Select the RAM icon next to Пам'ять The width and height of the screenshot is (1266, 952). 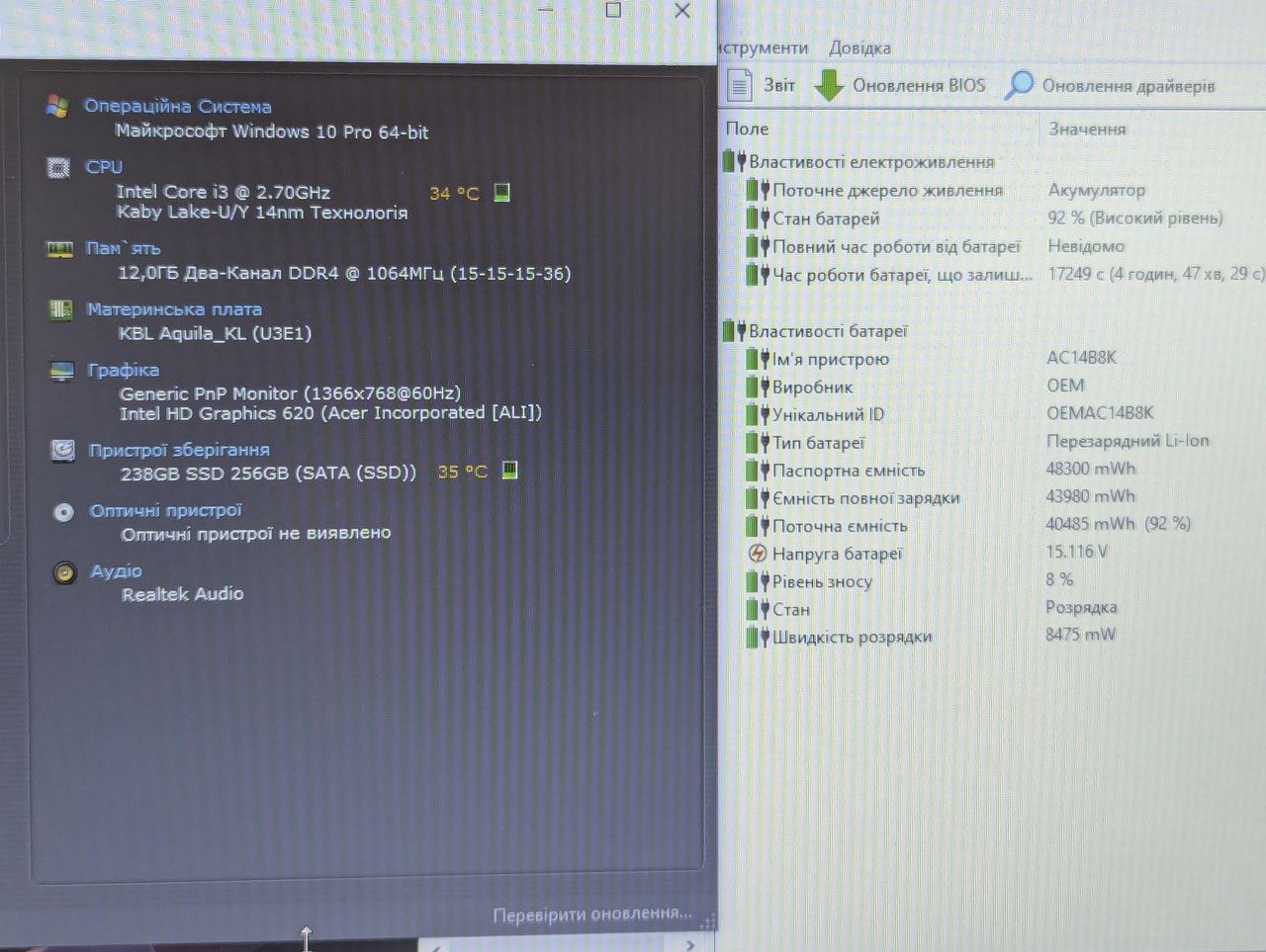pos(60,249)
